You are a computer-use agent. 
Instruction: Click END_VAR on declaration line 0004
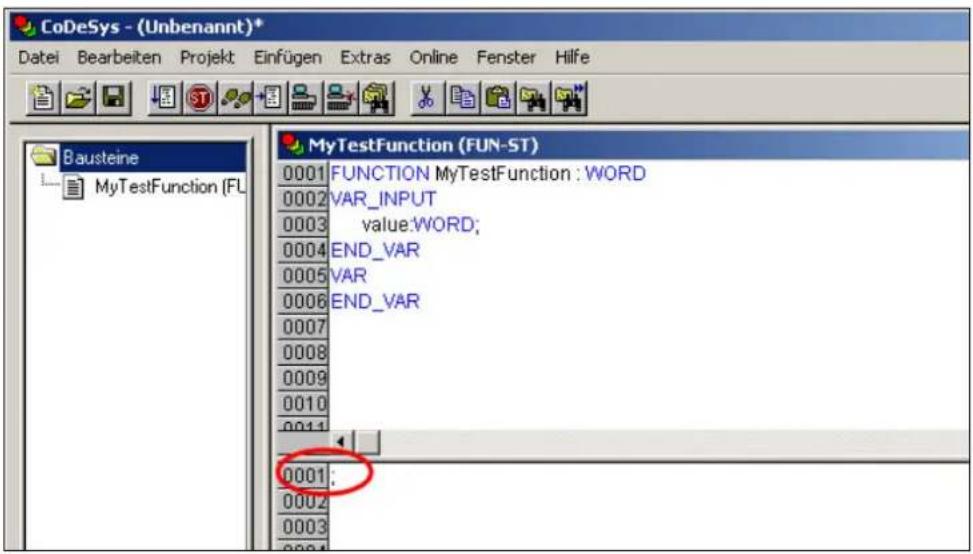pyautogui.click(x=375, y=250)
